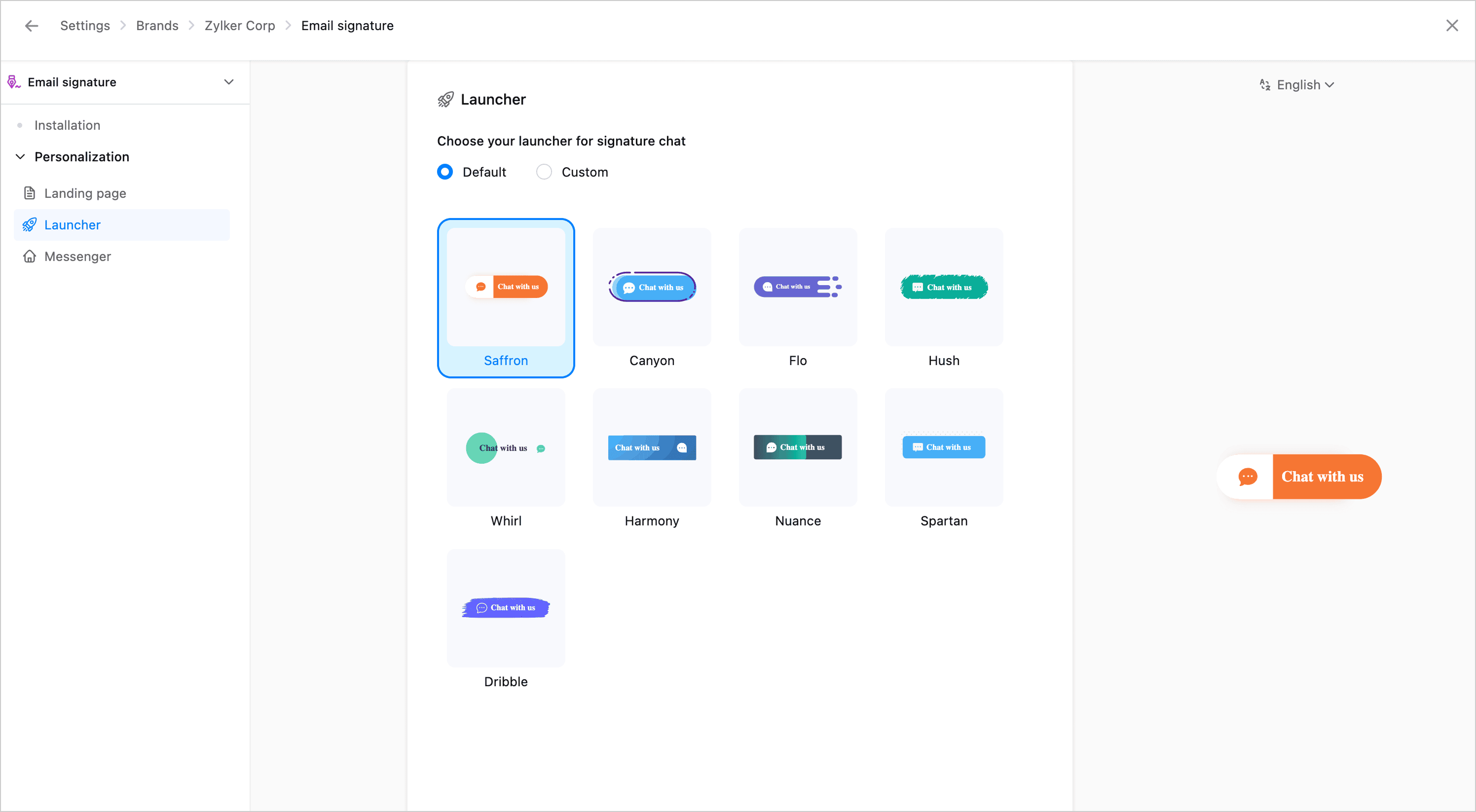Go to Brands breadcrumb link

[x=157, y=26]
